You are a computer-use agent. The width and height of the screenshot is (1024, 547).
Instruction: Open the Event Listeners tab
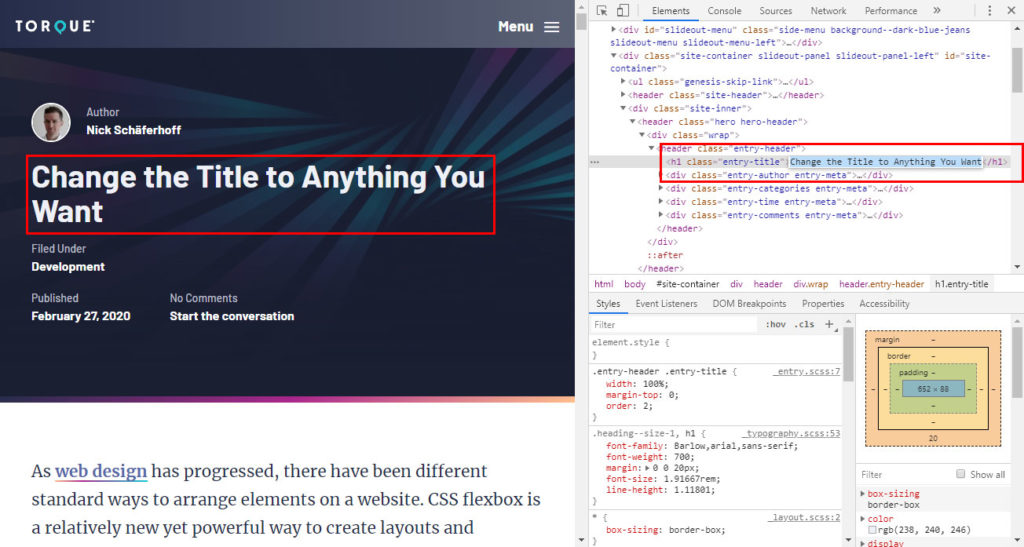666,304
